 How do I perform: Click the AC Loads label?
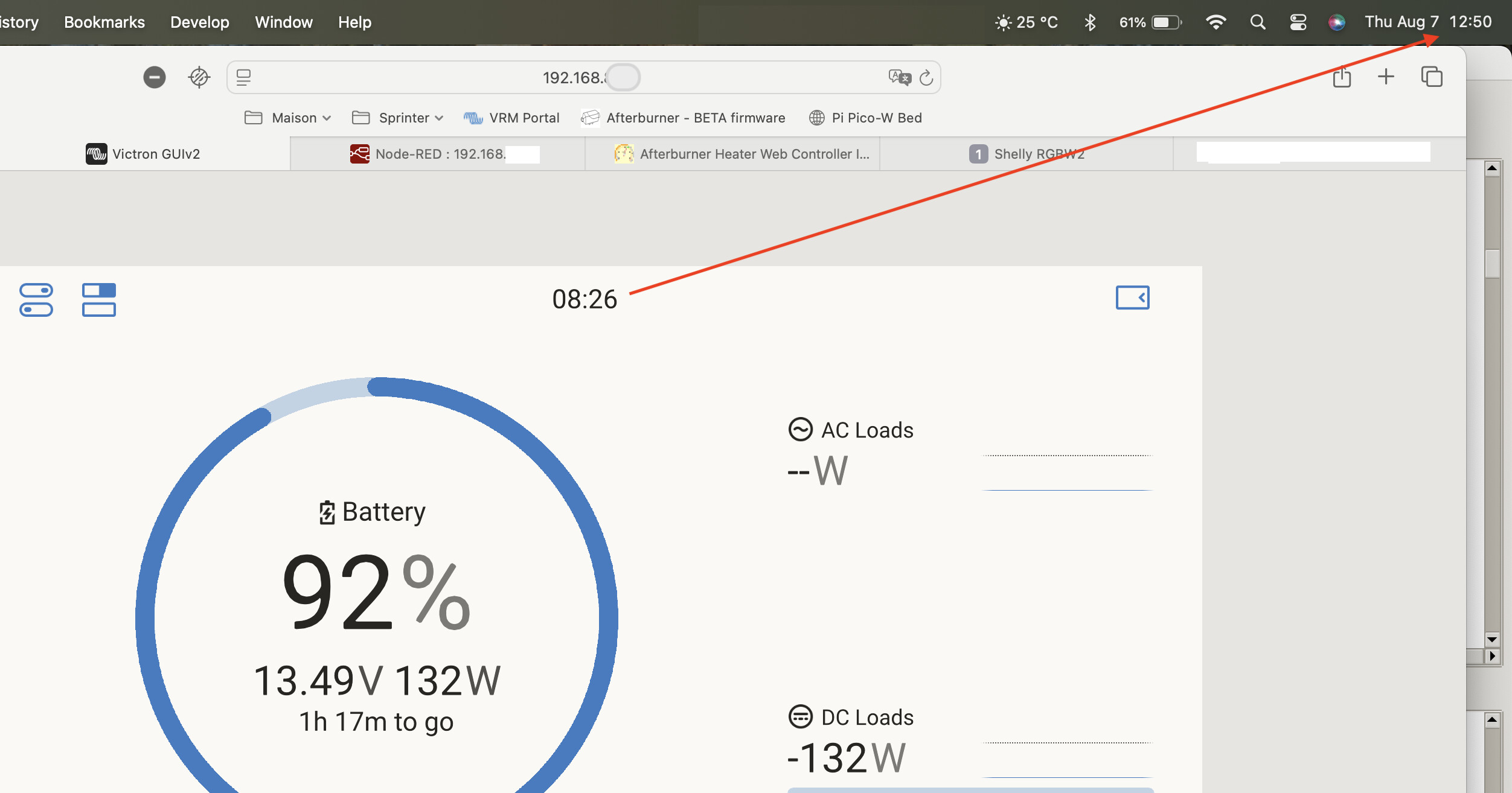(867, 430)
